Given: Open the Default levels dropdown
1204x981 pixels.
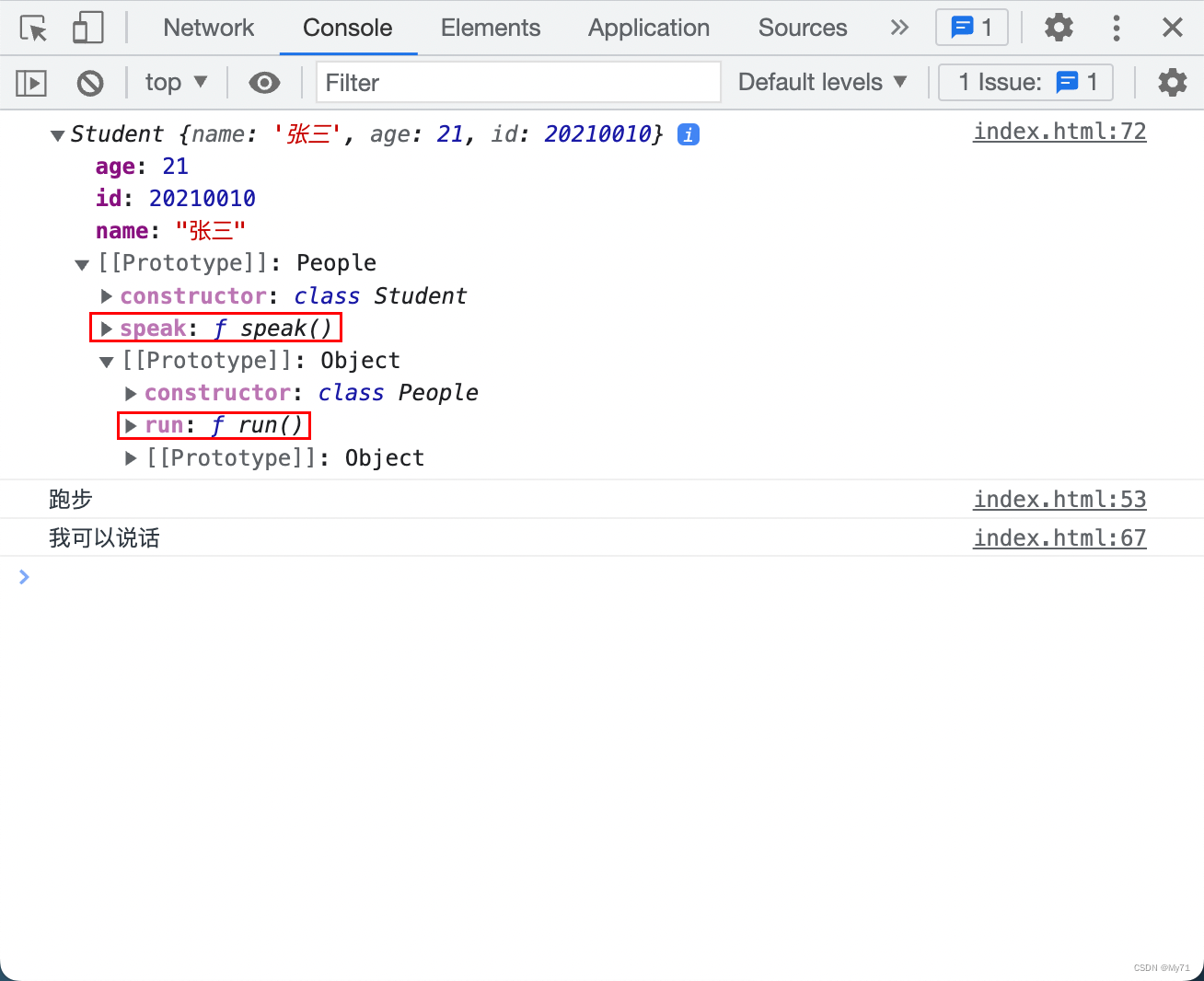Looking at the screenshot, I should pos(822,83).
